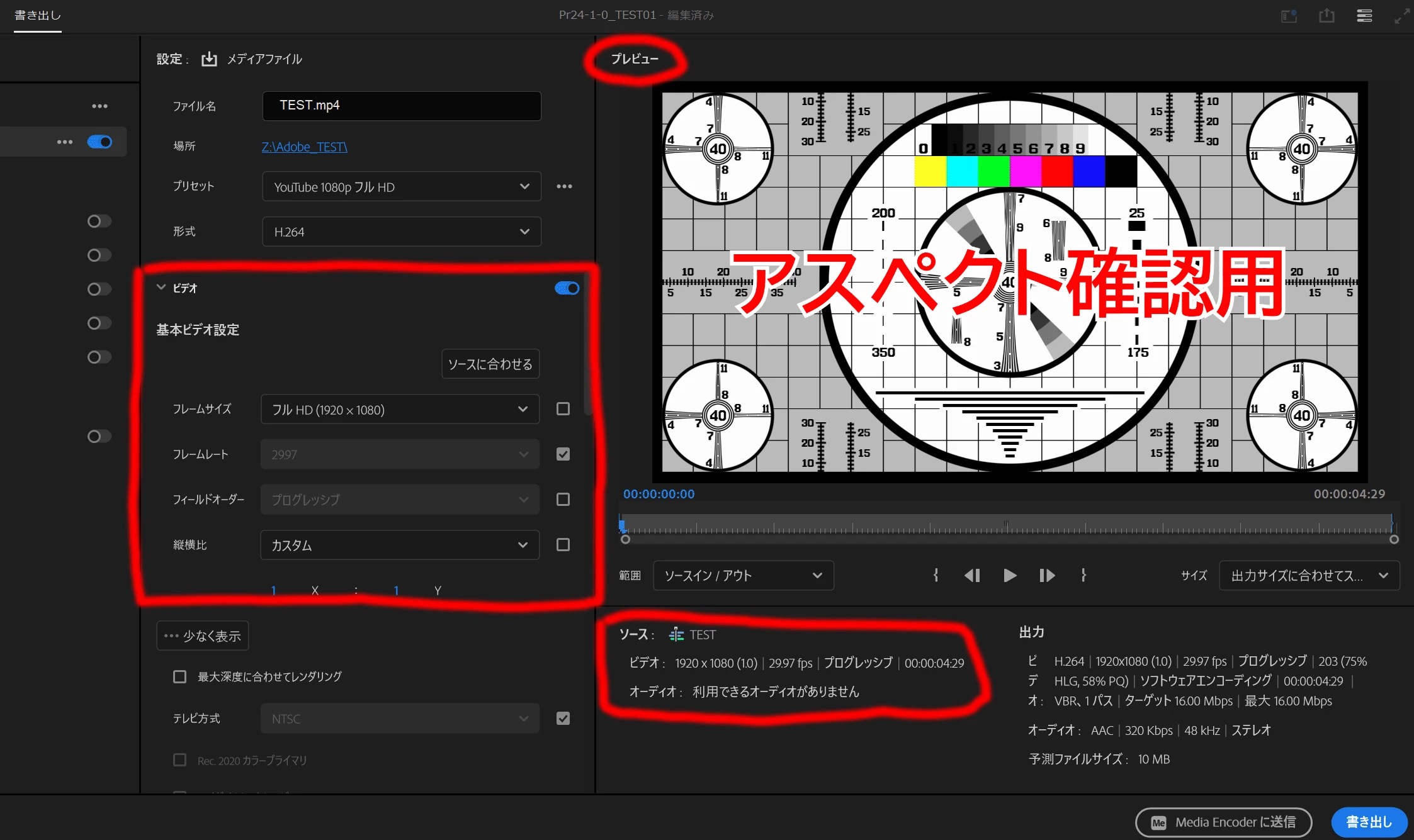Enable render at maximum depth checkbox
1414x840 pixels.
[180, 676]
